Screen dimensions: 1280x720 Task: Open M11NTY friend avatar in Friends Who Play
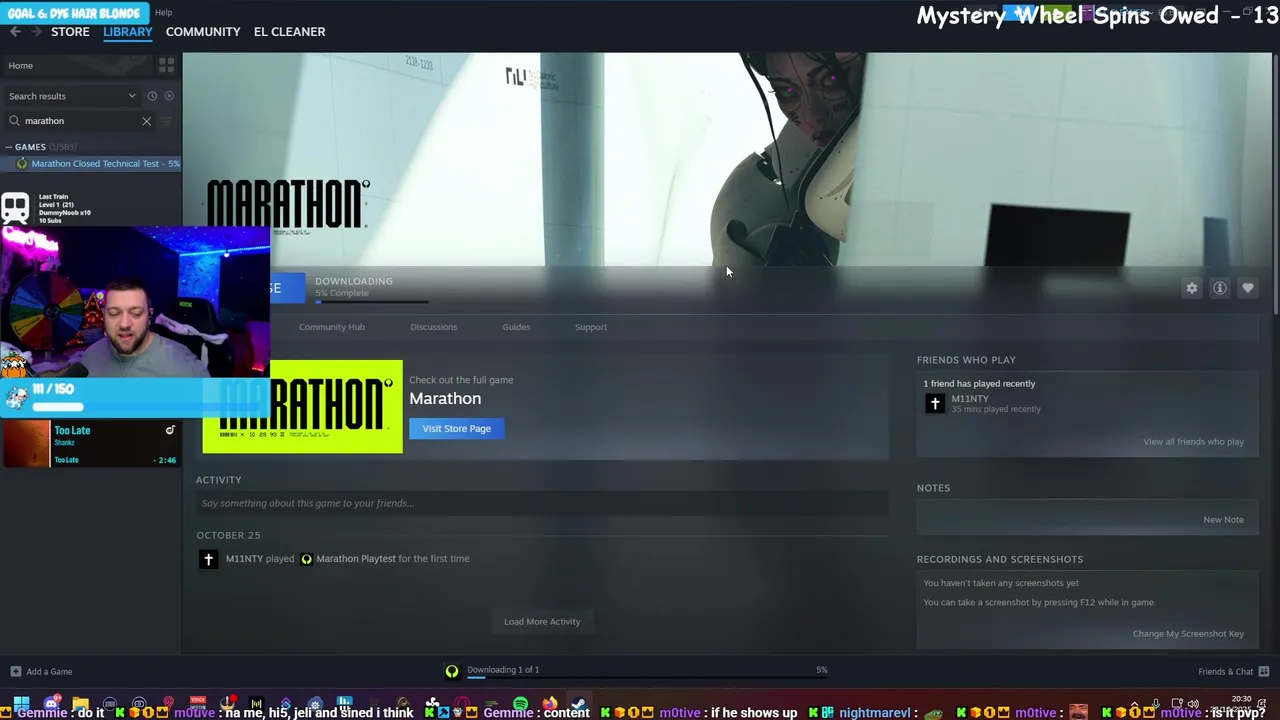point(934,403)
